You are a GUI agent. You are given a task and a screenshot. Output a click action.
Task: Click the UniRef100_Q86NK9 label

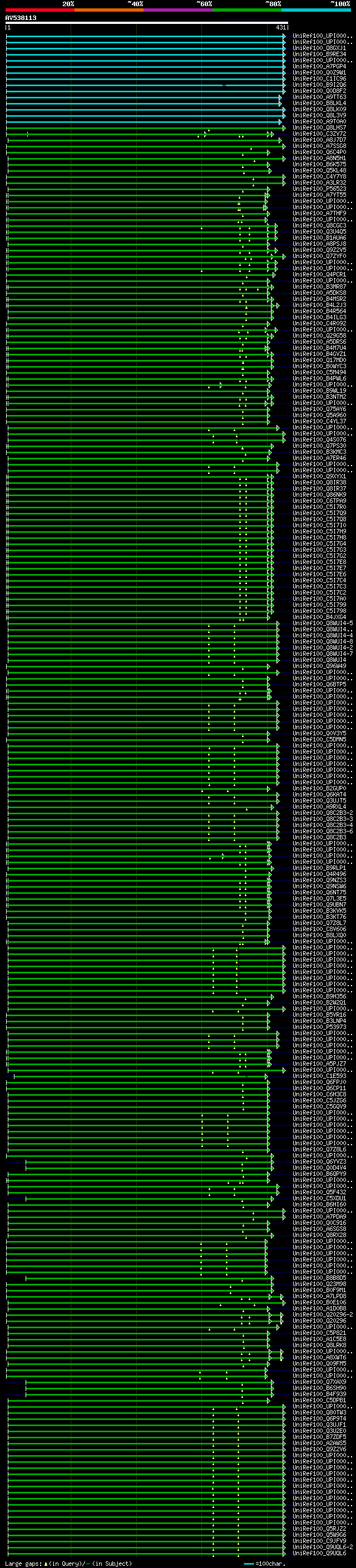(x=319, y=495)
